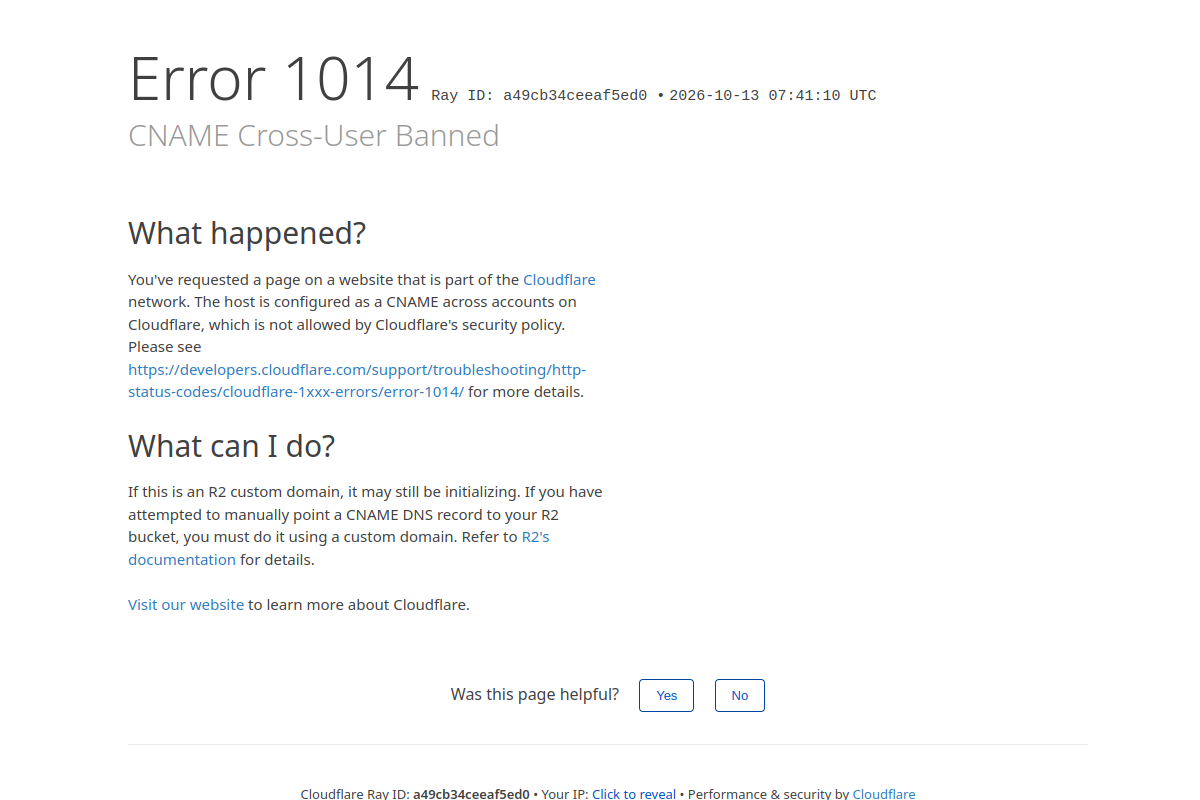Click the What happened? heading

(247, 233)
